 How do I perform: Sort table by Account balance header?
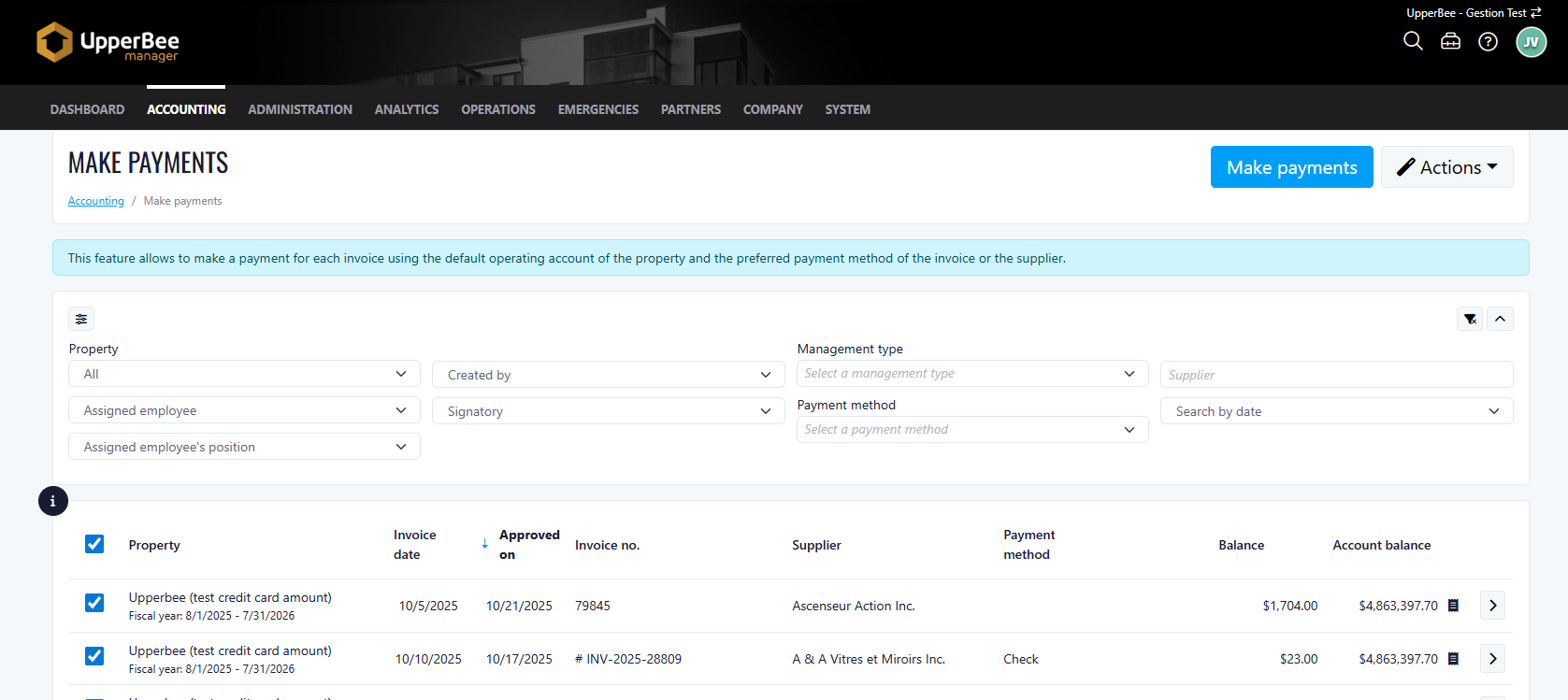point(1381,545)
